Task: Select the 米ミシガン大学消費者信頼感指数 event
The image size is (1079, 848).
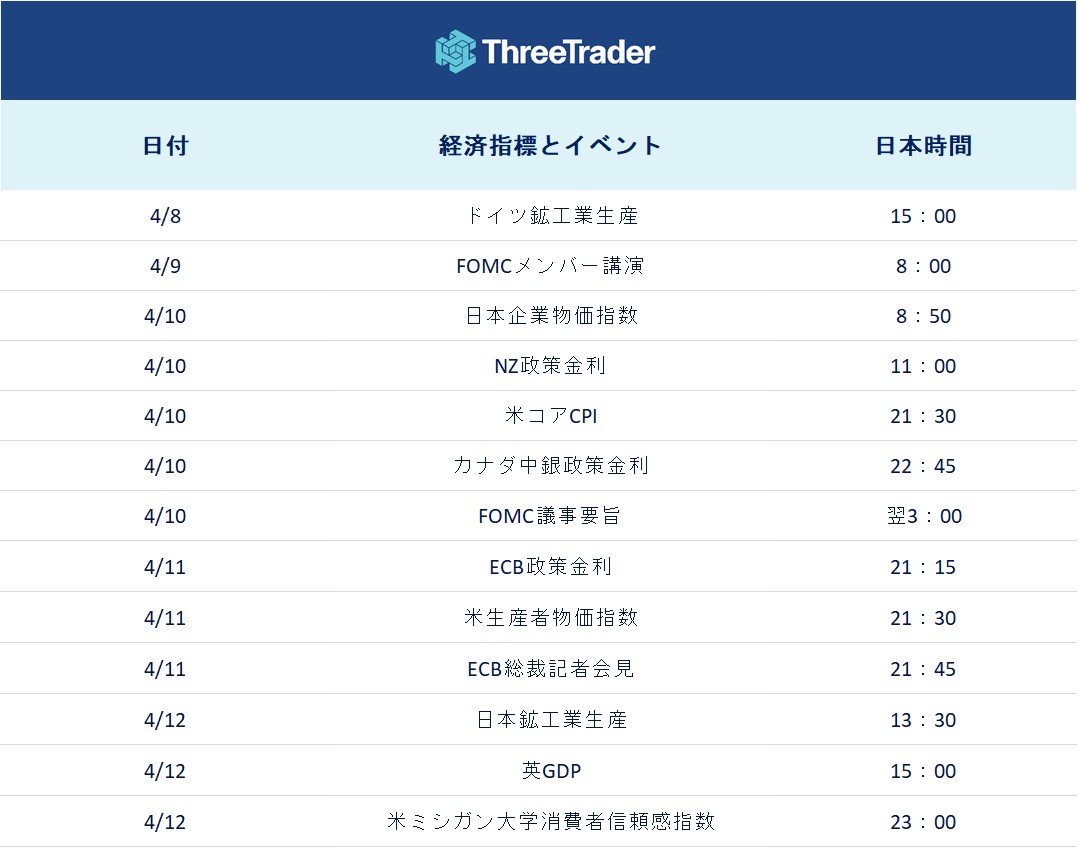Action: pyautogui.click(x=551, y=822)
